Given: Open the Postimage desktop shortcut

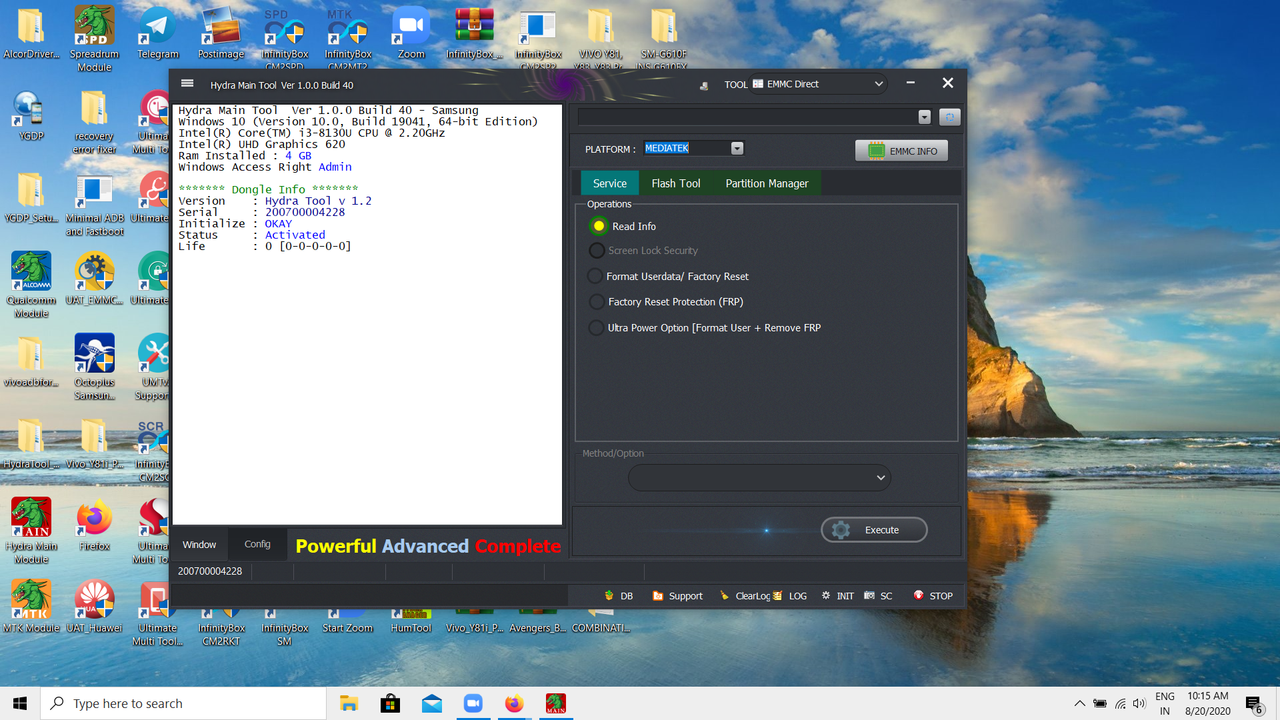Looking at the screenshot, I should click(x=220, y=33).
